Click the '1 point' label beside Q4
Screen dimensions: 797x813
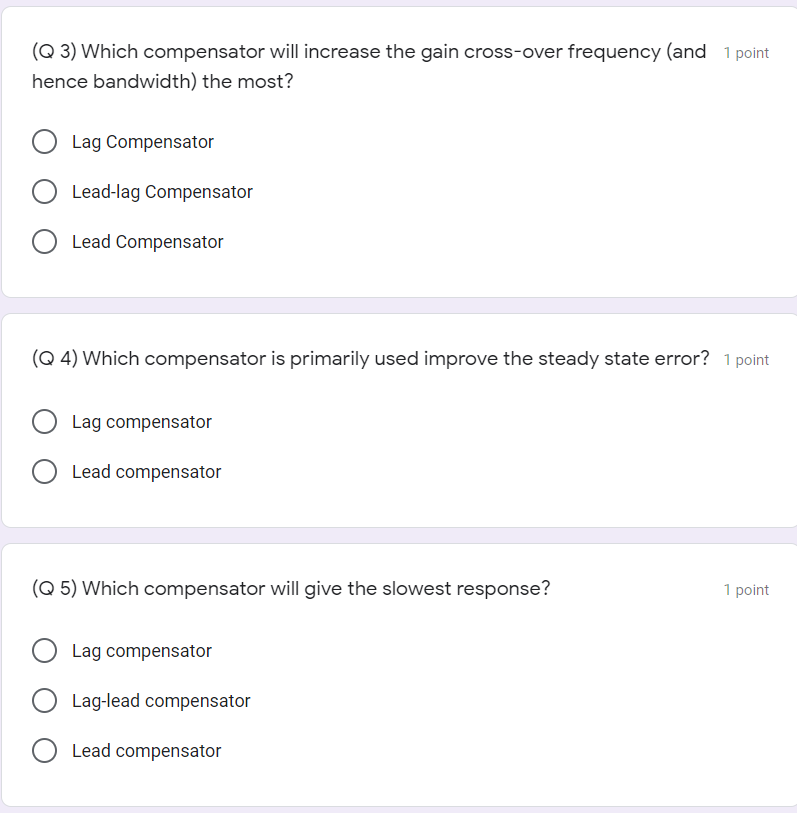746,360
